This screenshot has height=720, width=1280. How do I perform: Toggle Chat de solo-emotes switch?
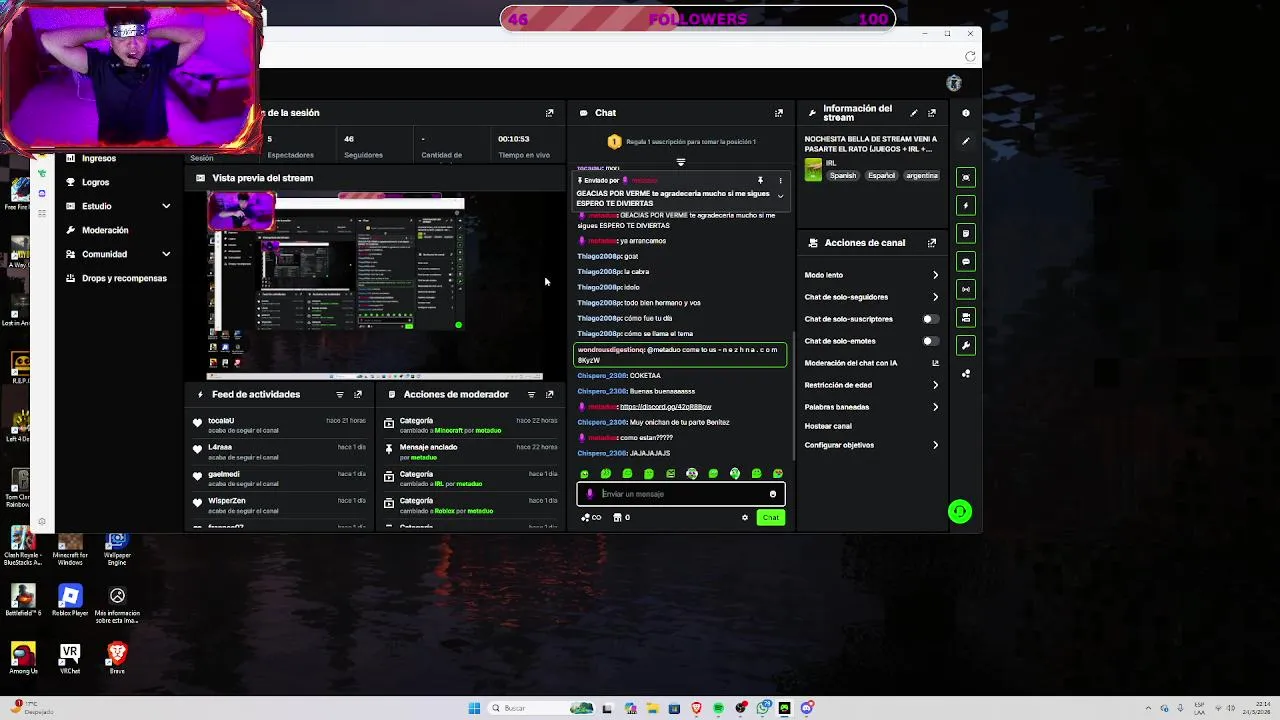[930, 341]
